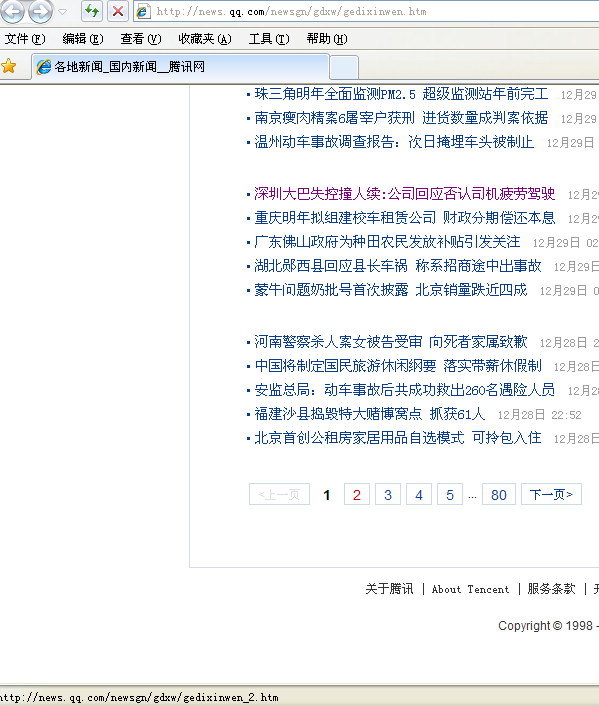Click the red Stop loading icon
599x706 pixels.
[118, 11]
